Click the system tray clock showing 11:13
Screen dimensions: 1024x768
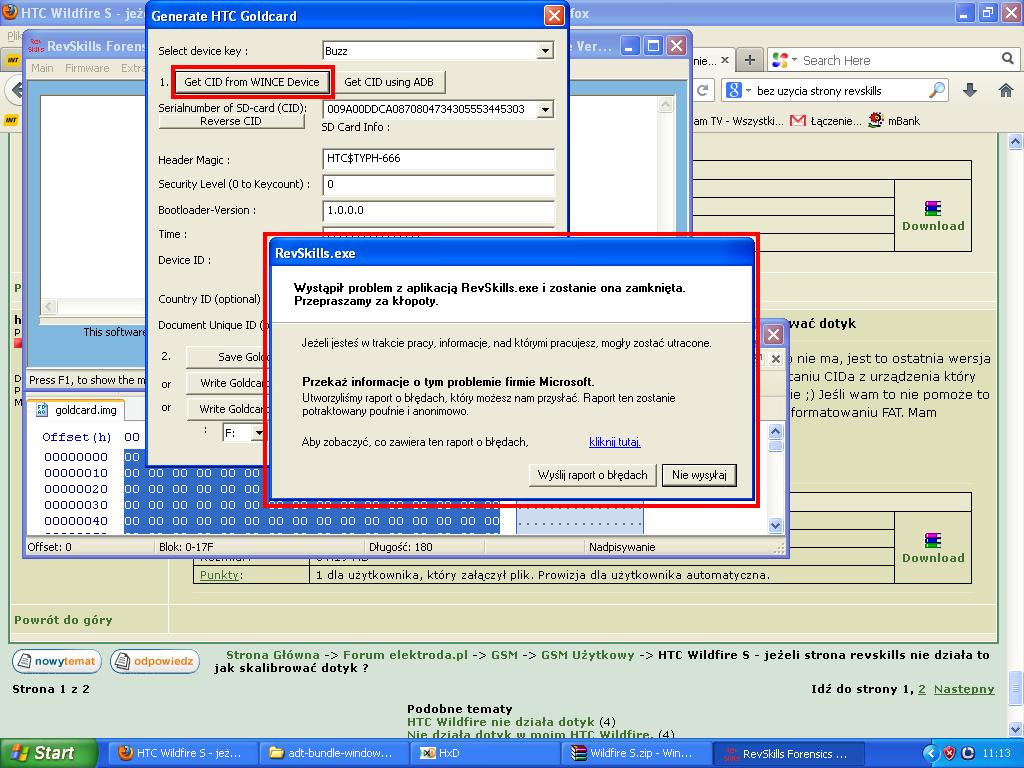(x=997, y=753)
